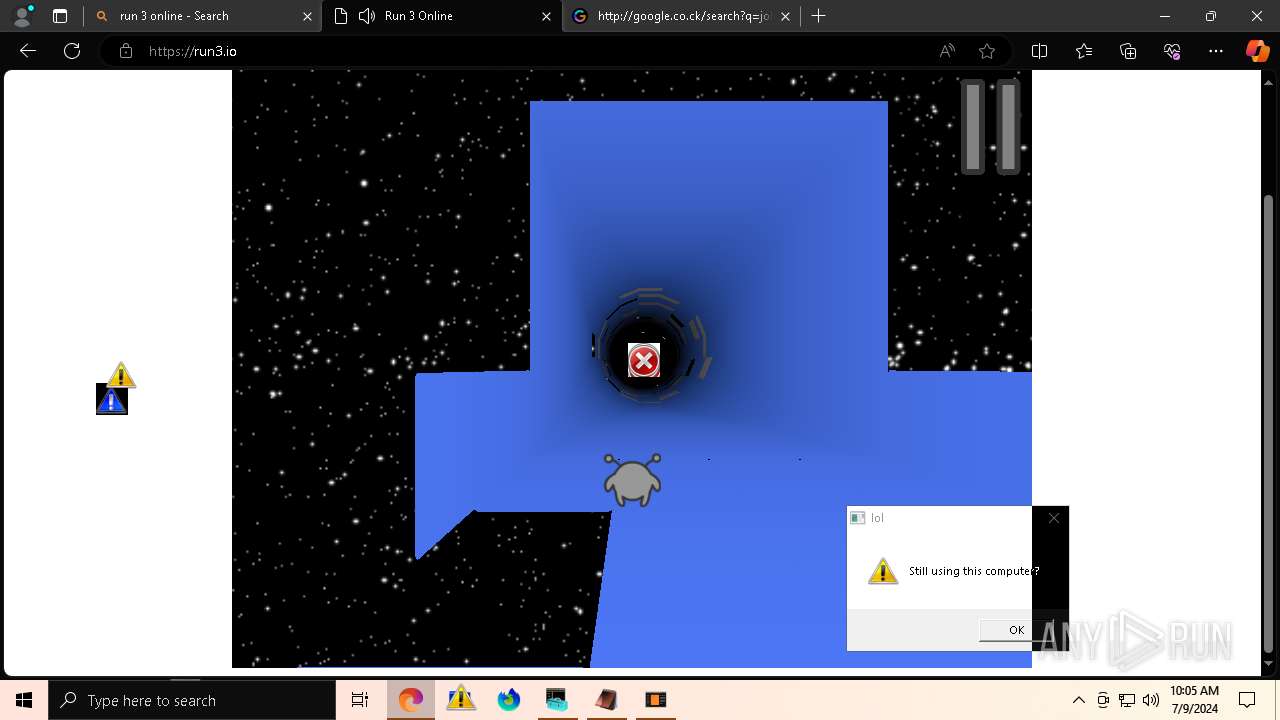This screenshot has width=1280, height=720.
Task: Open a new browser tab
Action: coord(818,16)
